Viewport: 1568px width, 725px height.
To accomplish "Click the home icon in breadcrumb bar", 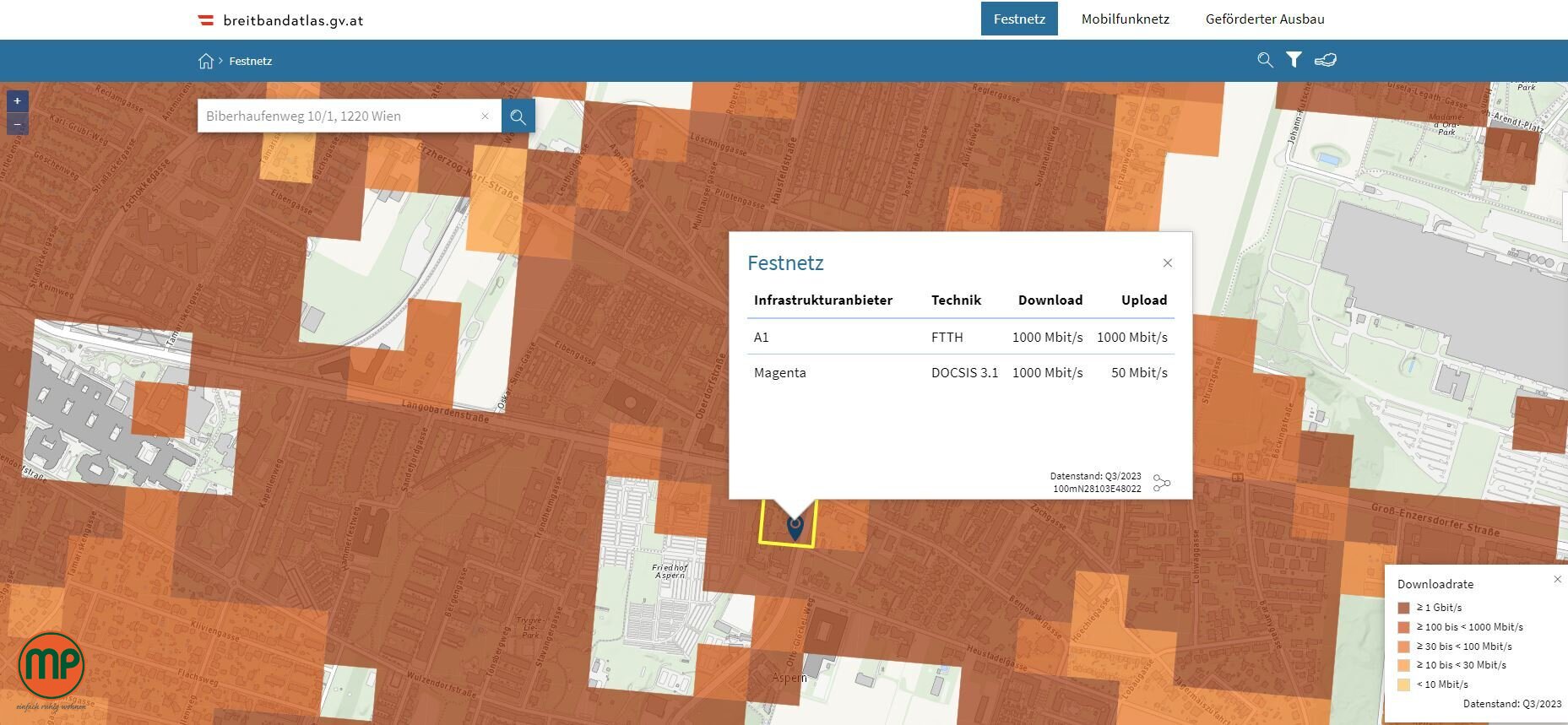I will pos(205,61).
